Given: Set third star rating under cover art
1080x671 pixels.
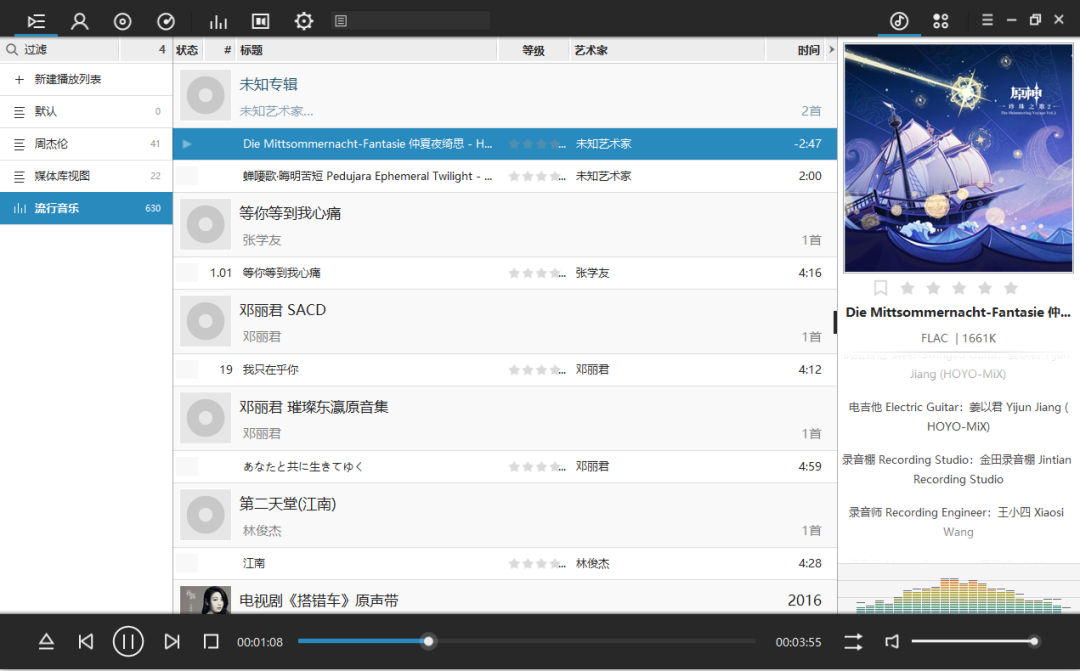Looking at the screenshot, I should tap(959, 288).
